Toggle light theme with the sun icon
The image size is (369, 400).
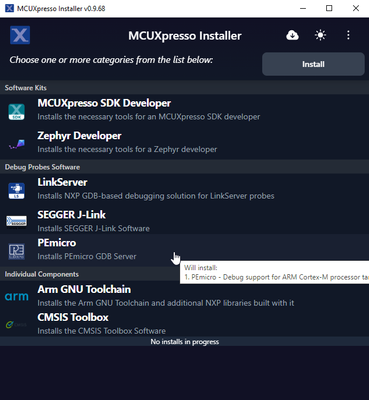click(320, 35)
